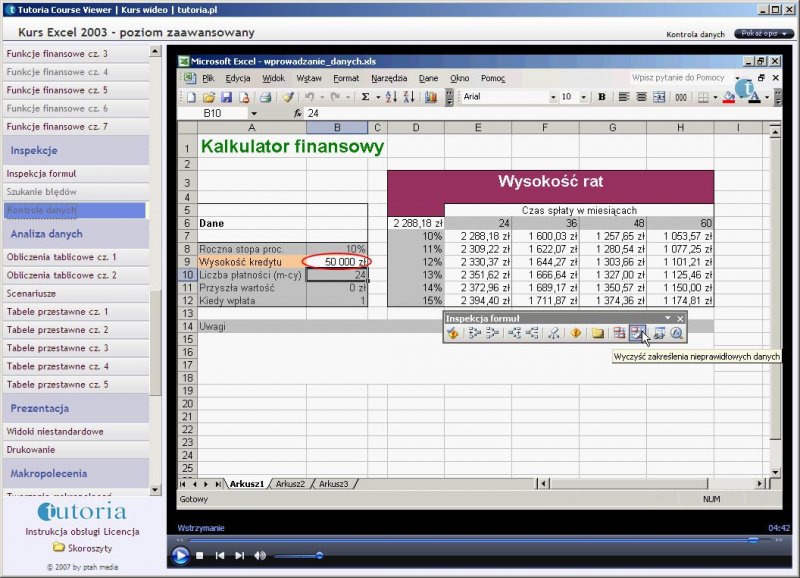Viewport: 800px width, 578px height.
Task: Toggle Bold formatting button
Action: pyautogui.click(x=602, y=97)
